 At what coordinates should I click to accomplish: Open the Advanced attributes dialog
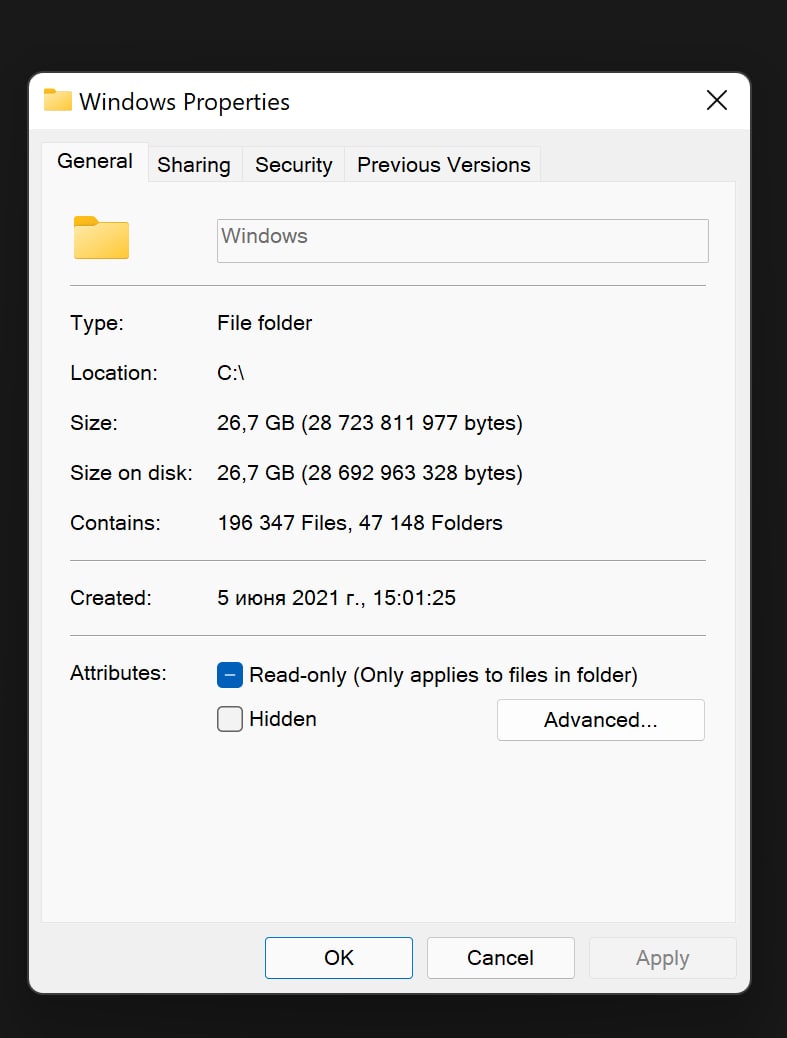600,720
